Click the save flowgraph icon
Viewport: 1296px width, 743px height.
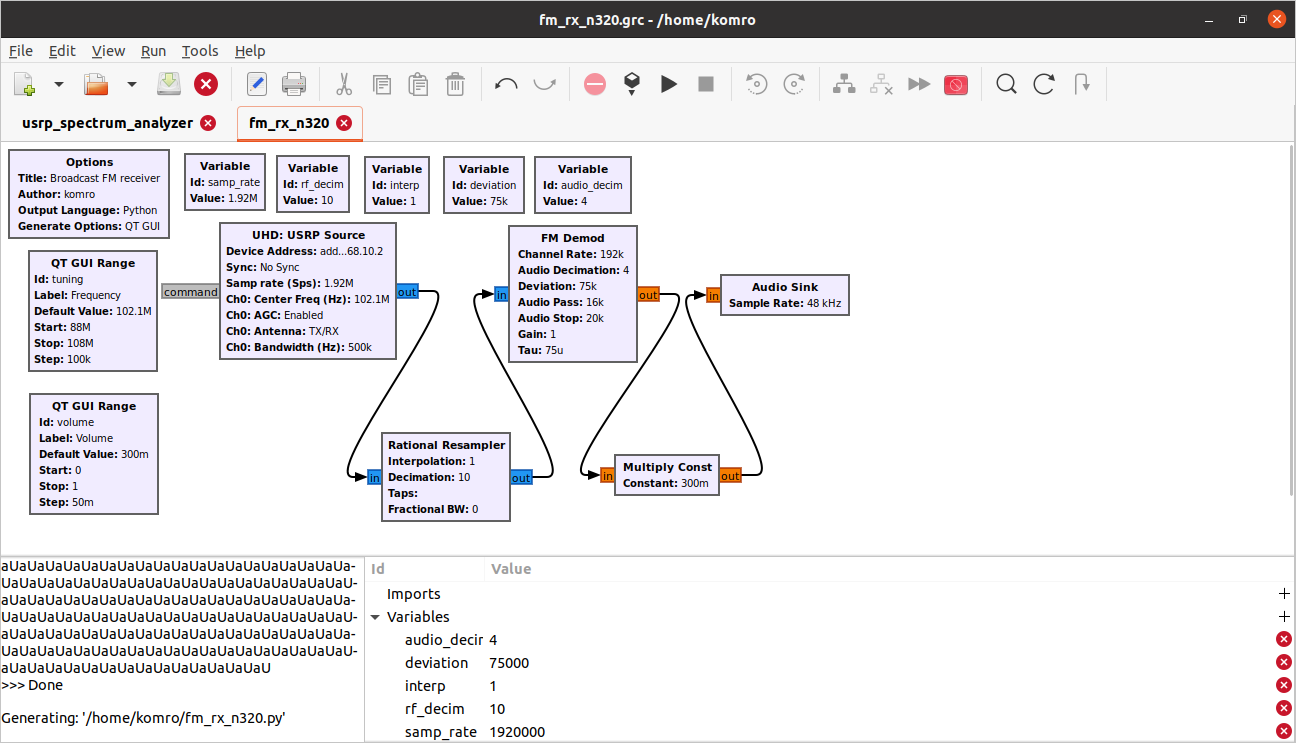(168, 85)
